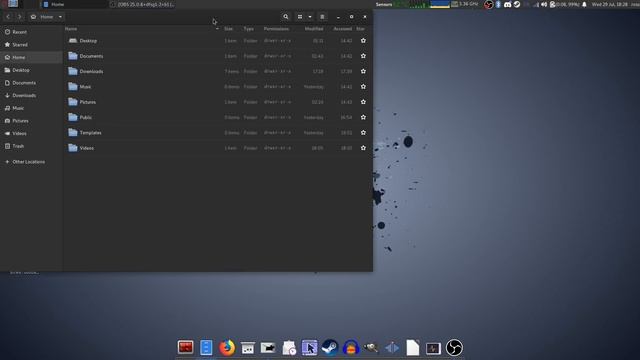Select the Public folder row
The height and width of the screenshot is (360, 640).
coord(218,117)
